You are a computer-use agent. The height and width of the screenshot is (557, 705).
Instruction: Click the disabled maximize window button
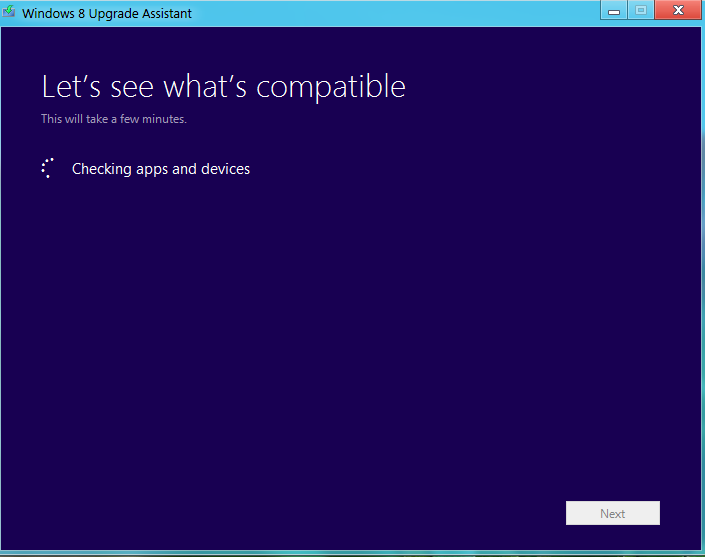pyautogui.click(x=641, y=10)
